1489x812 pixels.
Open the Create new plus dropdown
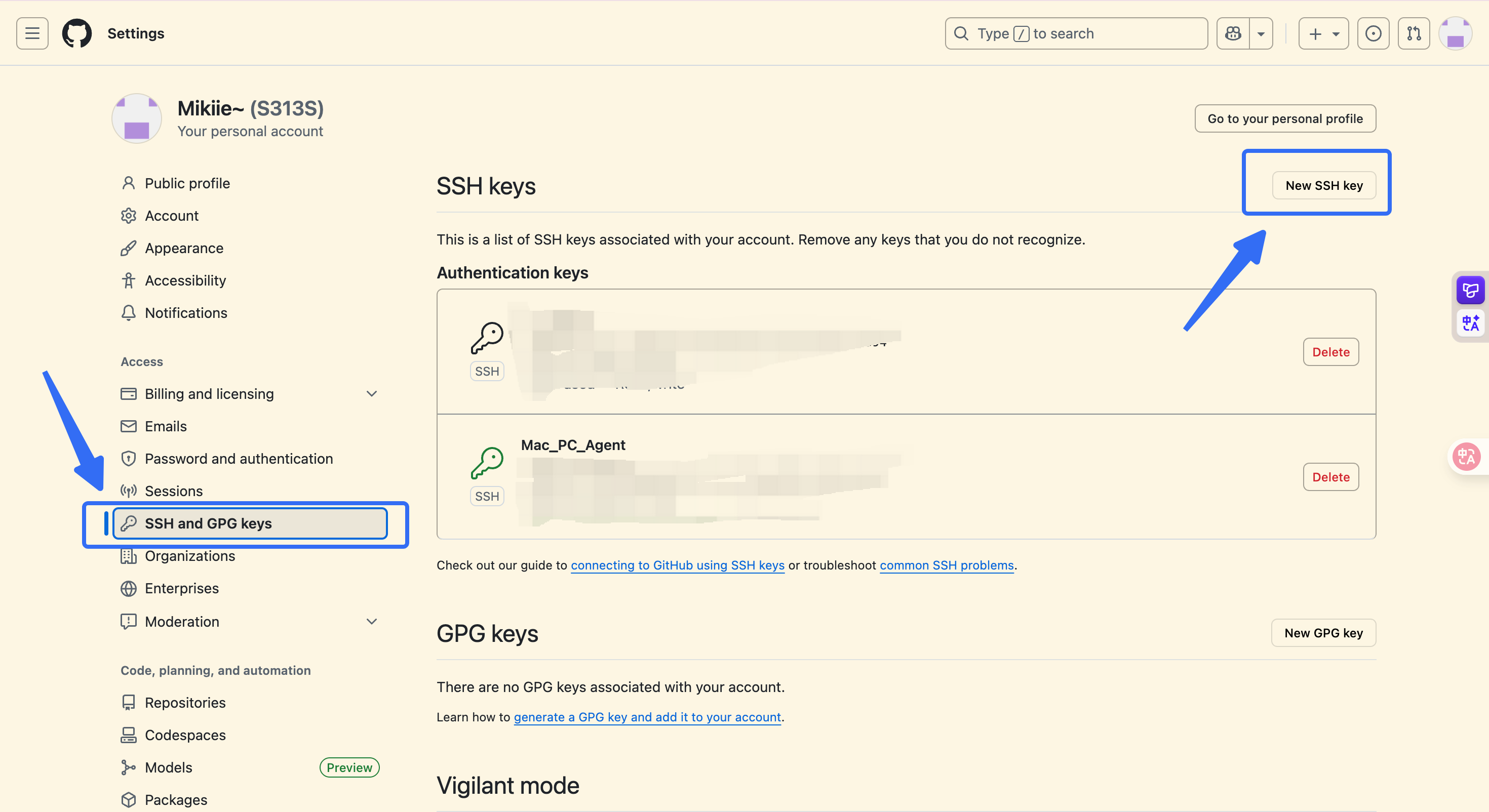[1323, 33]
